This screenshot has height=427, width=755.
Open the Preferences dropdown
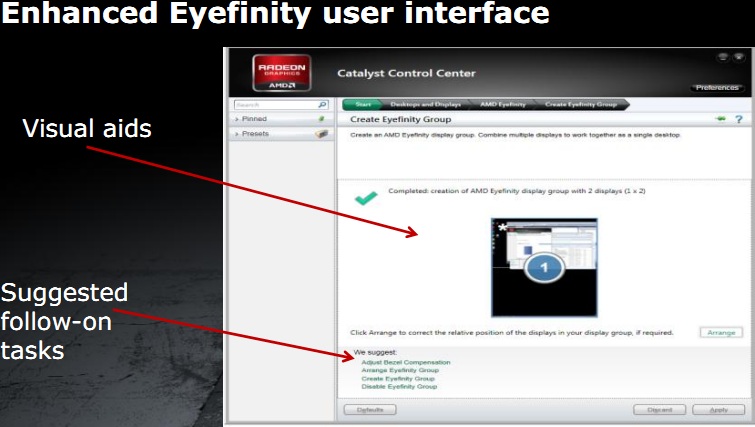pos(717,88)
